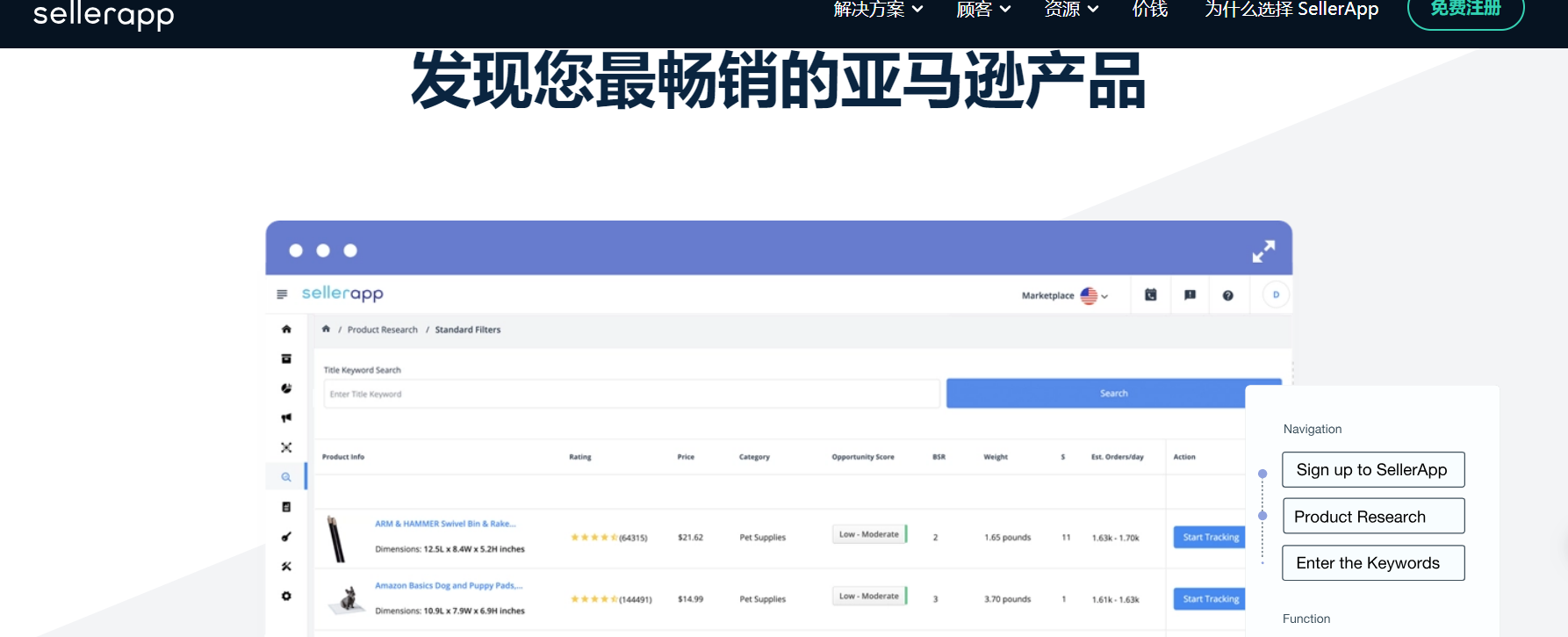This screenshot has height=637, width=1568.
Task: Open the pie chart icon in sidebar
Action: [x=286, y=388]
